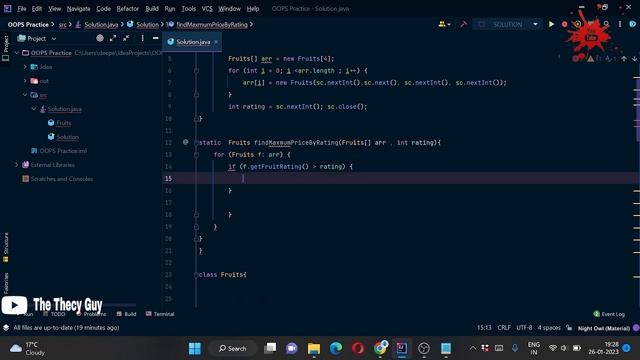The height and width of the screenshot is (360, 640).
Task: Fold findMaximumPriceByRating method at line 12
Action: click(196, 142)
